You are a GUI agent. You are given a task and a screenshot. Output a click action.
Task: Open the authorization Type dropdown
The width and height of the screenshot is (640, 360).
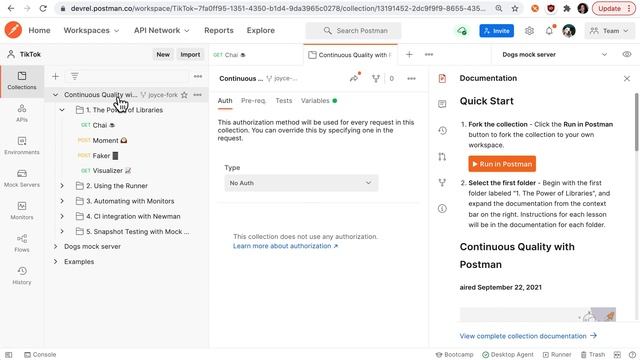301,183
